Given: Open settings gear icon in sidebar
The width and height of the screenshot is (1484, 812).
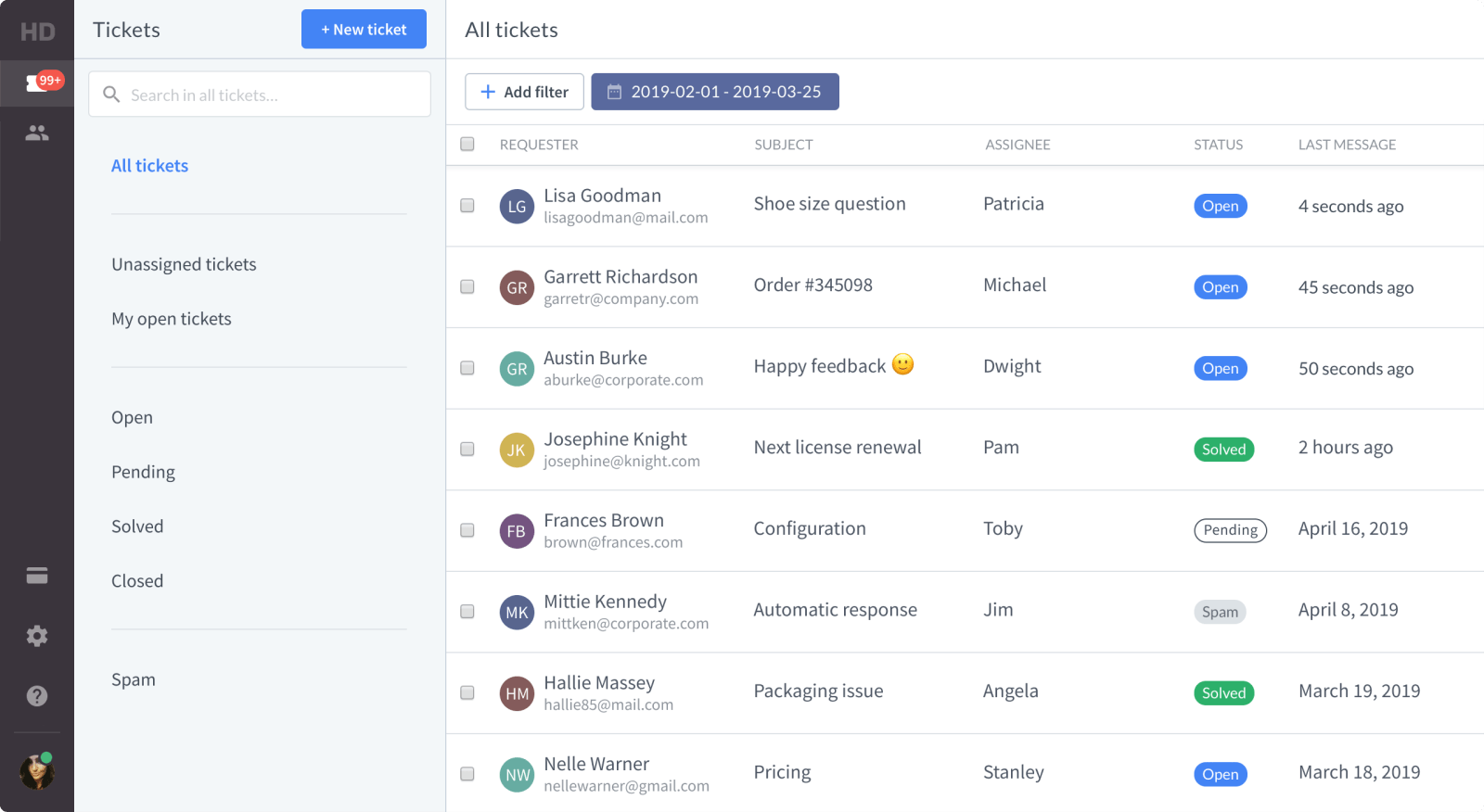Looking at the screenshot, I should [37, 636].
